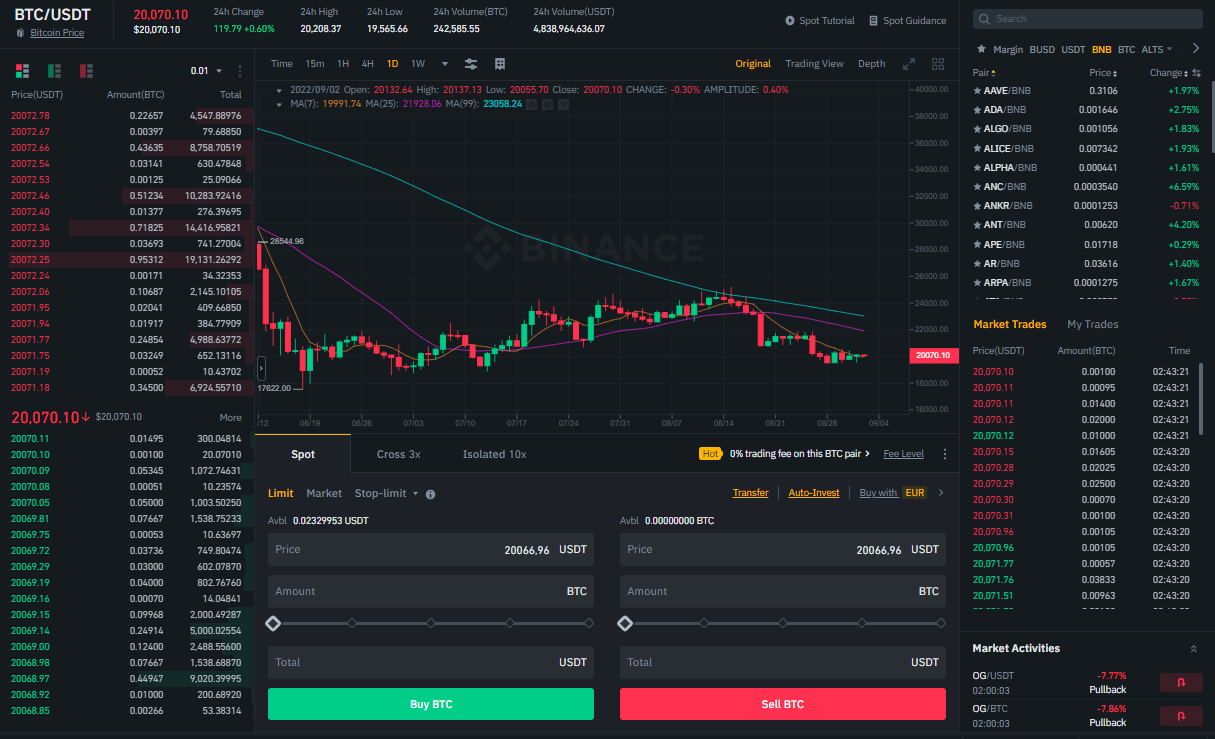Image resolution: width=1215 pixels, height=739 pixels.
Task: Click the sell-side Total USDT field
Action: 782,662
